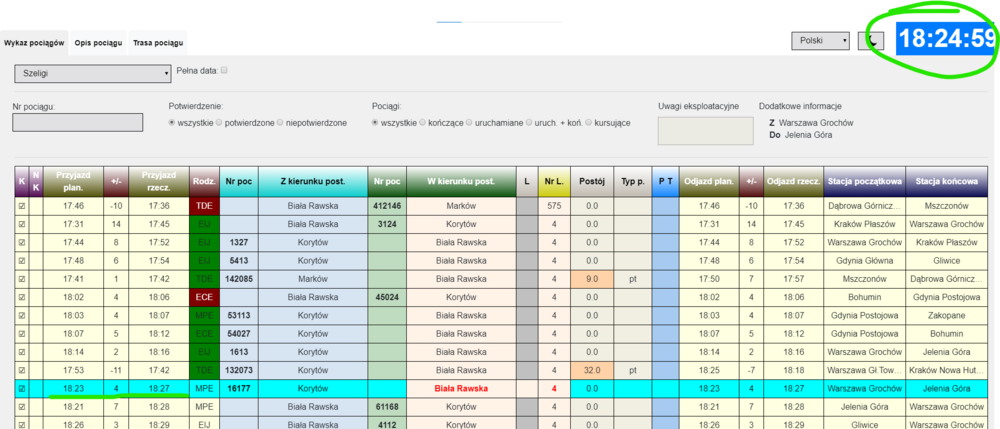Click the Stacja końcowa column header
The height and width of the screenshot is (429, 1000).
click(945, 181)
